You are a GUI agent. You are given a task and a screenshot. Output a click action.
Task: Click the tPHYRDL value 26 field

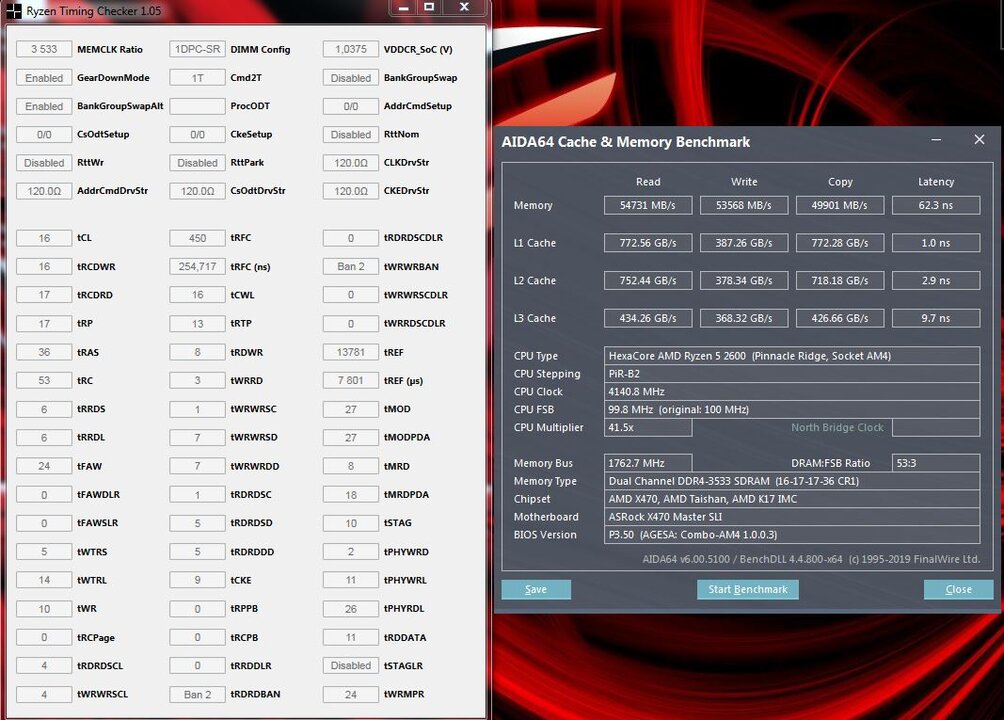click(351, 609)
